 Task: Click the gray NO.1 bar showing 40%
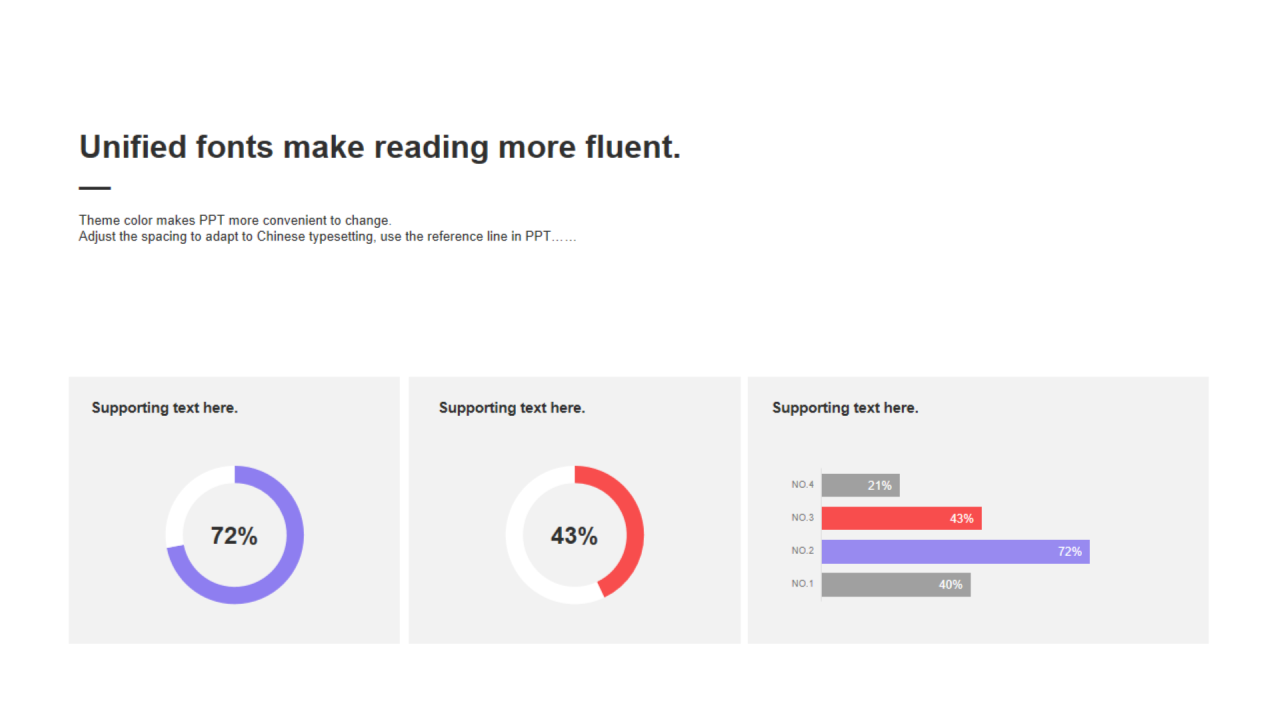pyautogui.click(x=896, y=584)
